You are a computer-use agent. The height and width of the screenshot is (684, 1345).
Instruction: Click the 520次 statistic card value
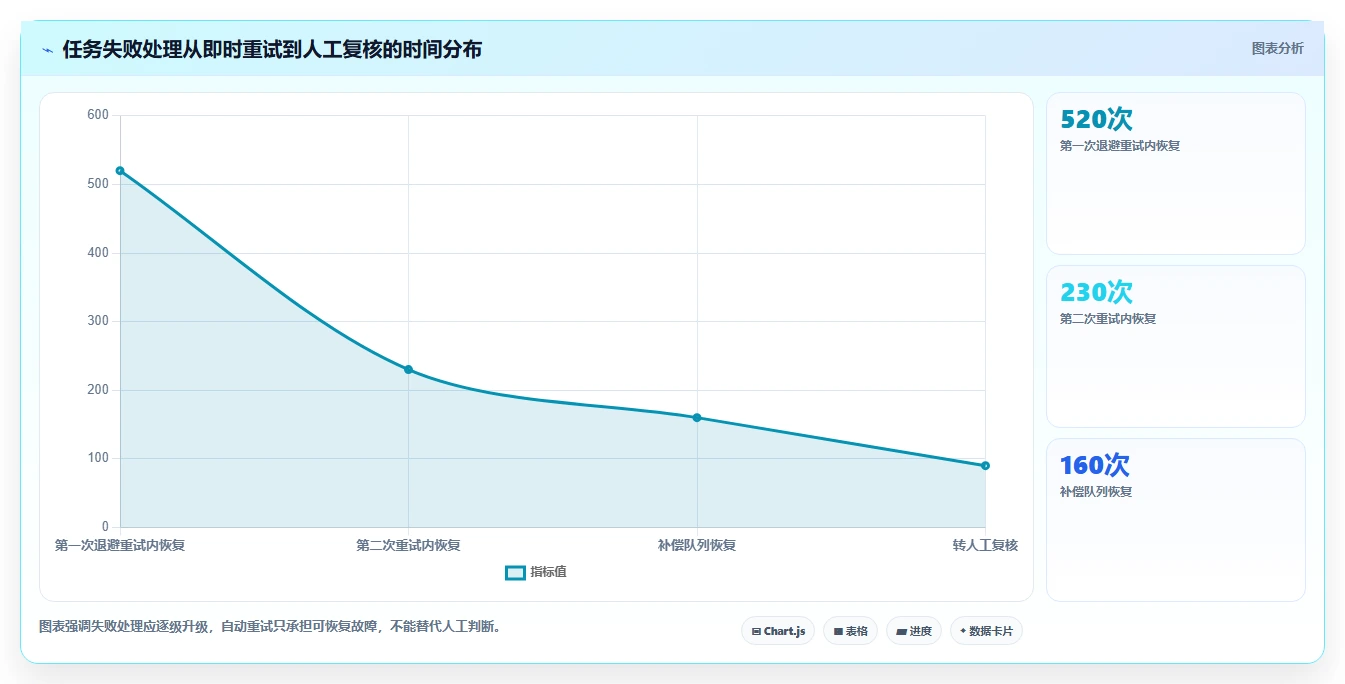[x=1096, y=120]
